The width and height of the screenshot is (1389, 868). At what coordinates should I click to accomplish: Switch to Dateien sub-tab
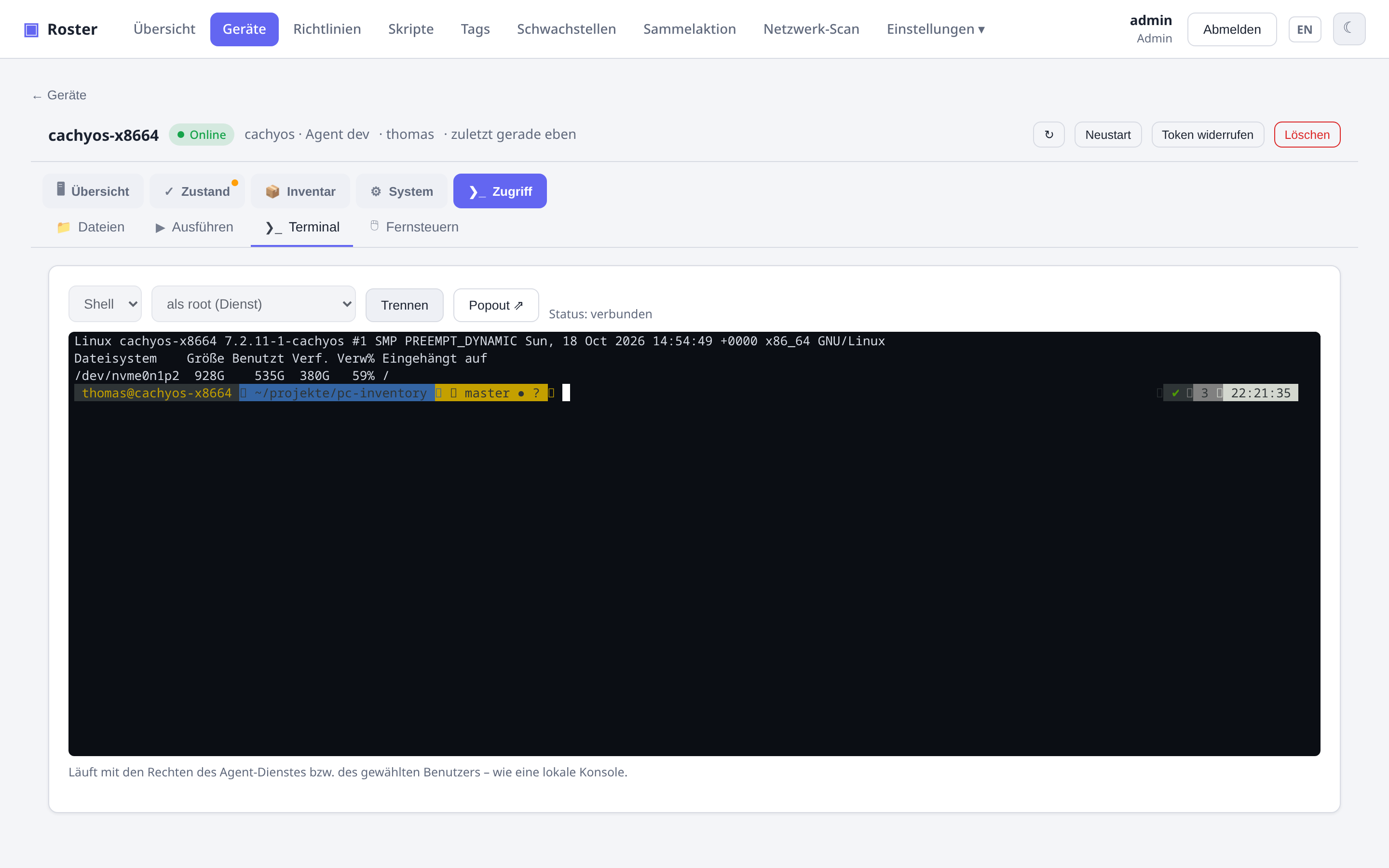coord(91,227)
